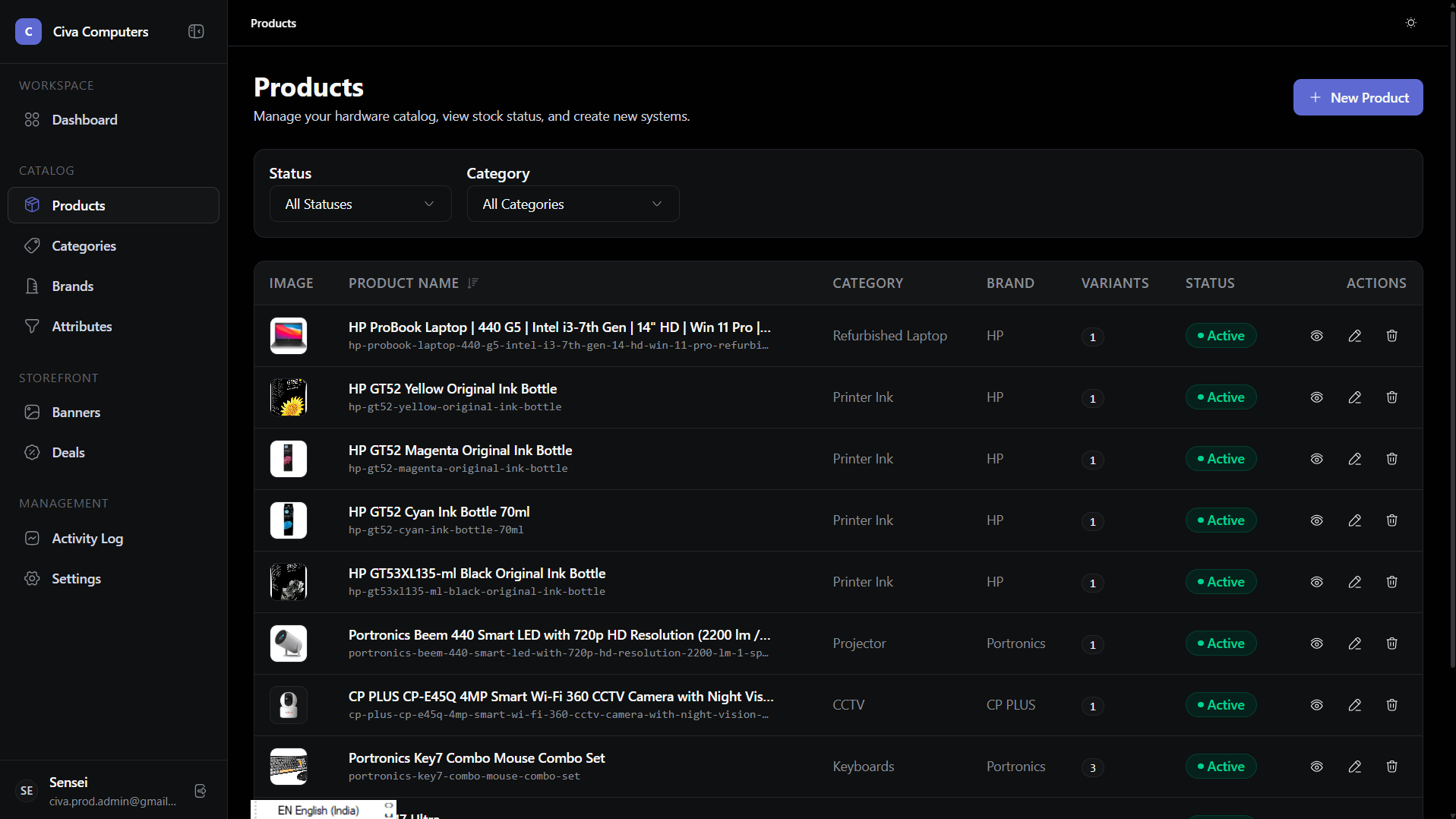Open Deals in sidebar
Viewport: 1456px width, 819px height.
(113, 453)
